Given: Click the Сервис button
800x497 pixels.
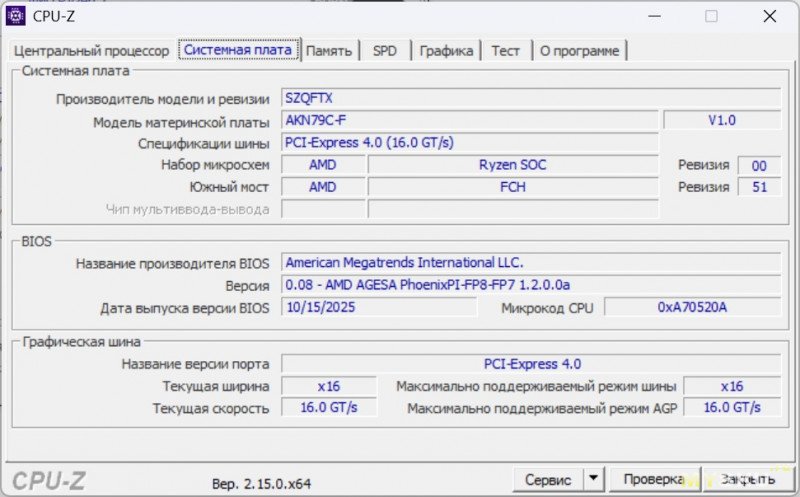Looking at the screenshot, I should (x=548, y=480).
